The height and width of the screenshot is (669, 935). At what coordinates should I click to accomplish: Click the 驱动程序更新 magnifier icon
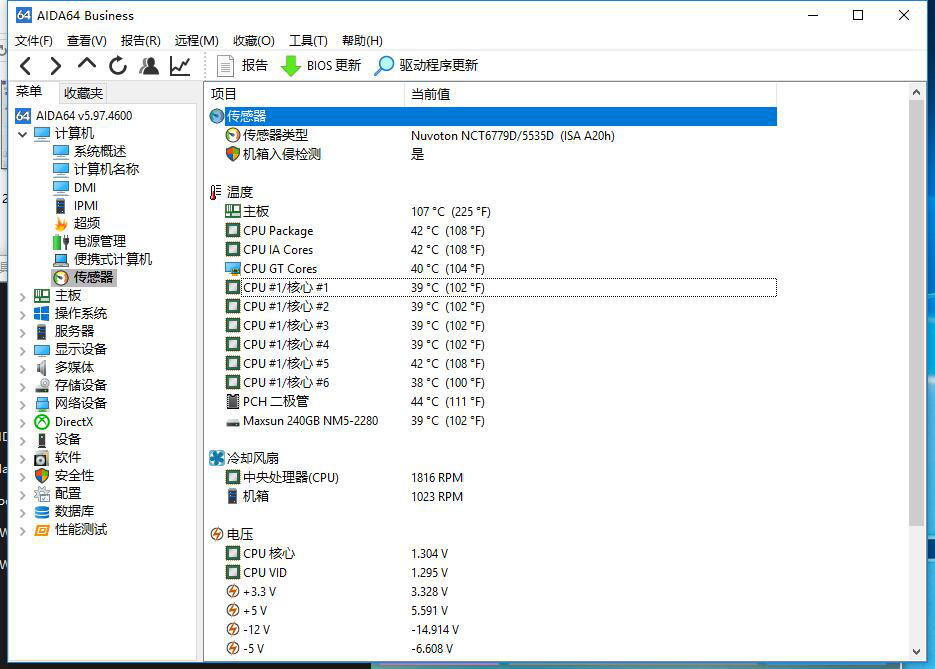tap(383, 66)
